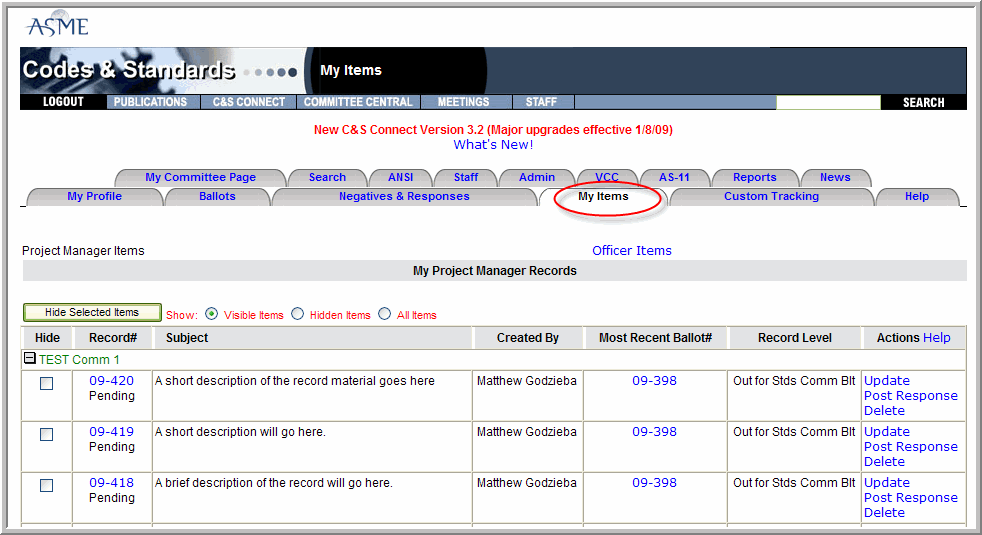
Task: Tick the hide checkbox for record 09-419
Action: tap(46, 434)
